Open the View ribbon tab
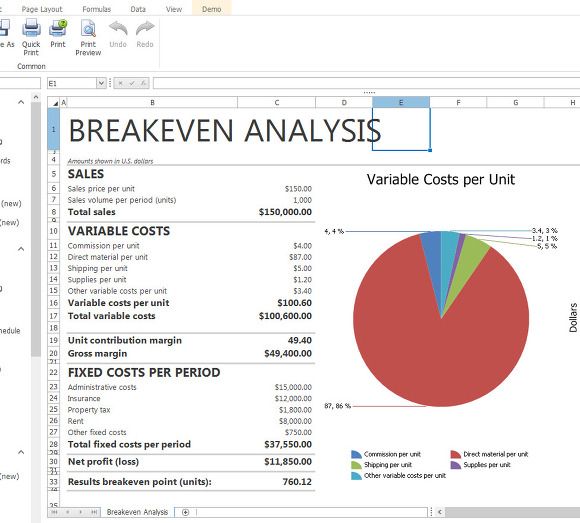Image resolution: width=580 pixels, height=523 pixels. click(174, 9)
